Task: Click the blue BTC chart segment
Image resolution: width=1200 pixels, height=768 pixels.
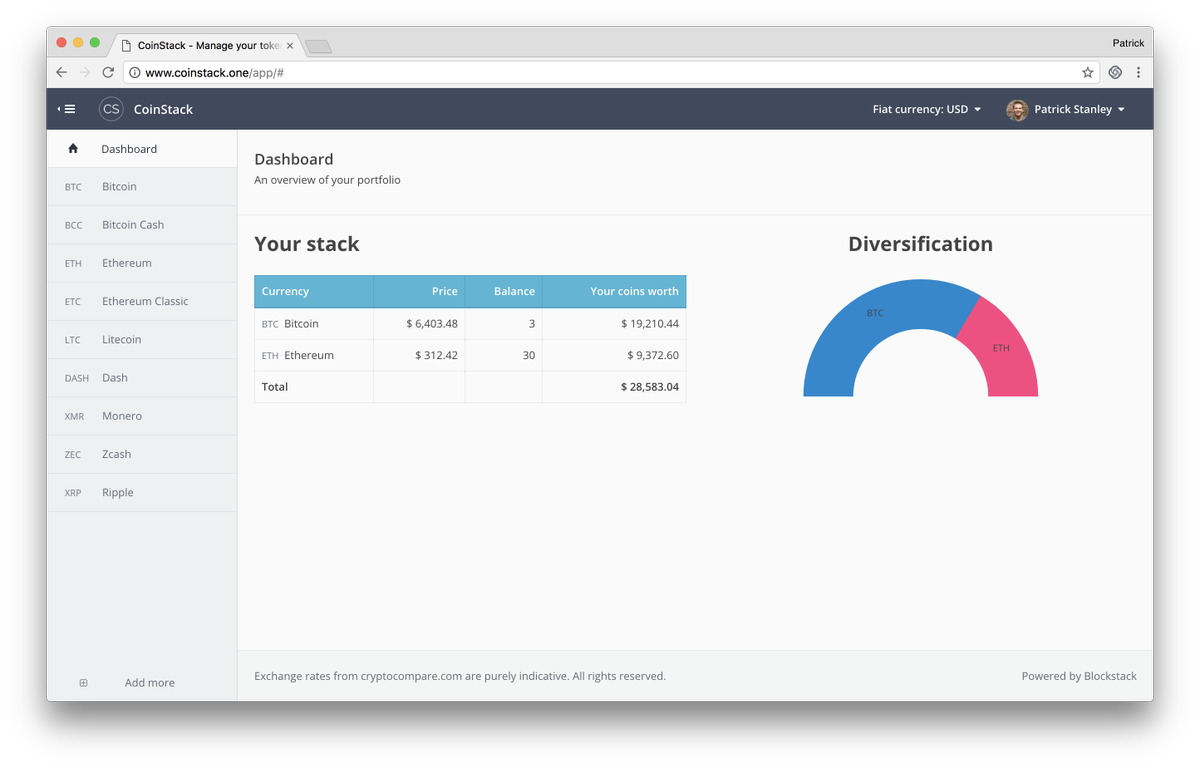Action: [875, 320]
